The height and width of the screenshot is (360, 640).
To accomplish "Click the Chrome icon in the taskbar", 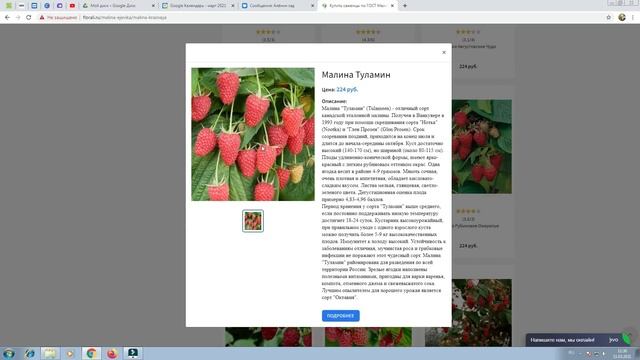I will (x=91, y=353).
